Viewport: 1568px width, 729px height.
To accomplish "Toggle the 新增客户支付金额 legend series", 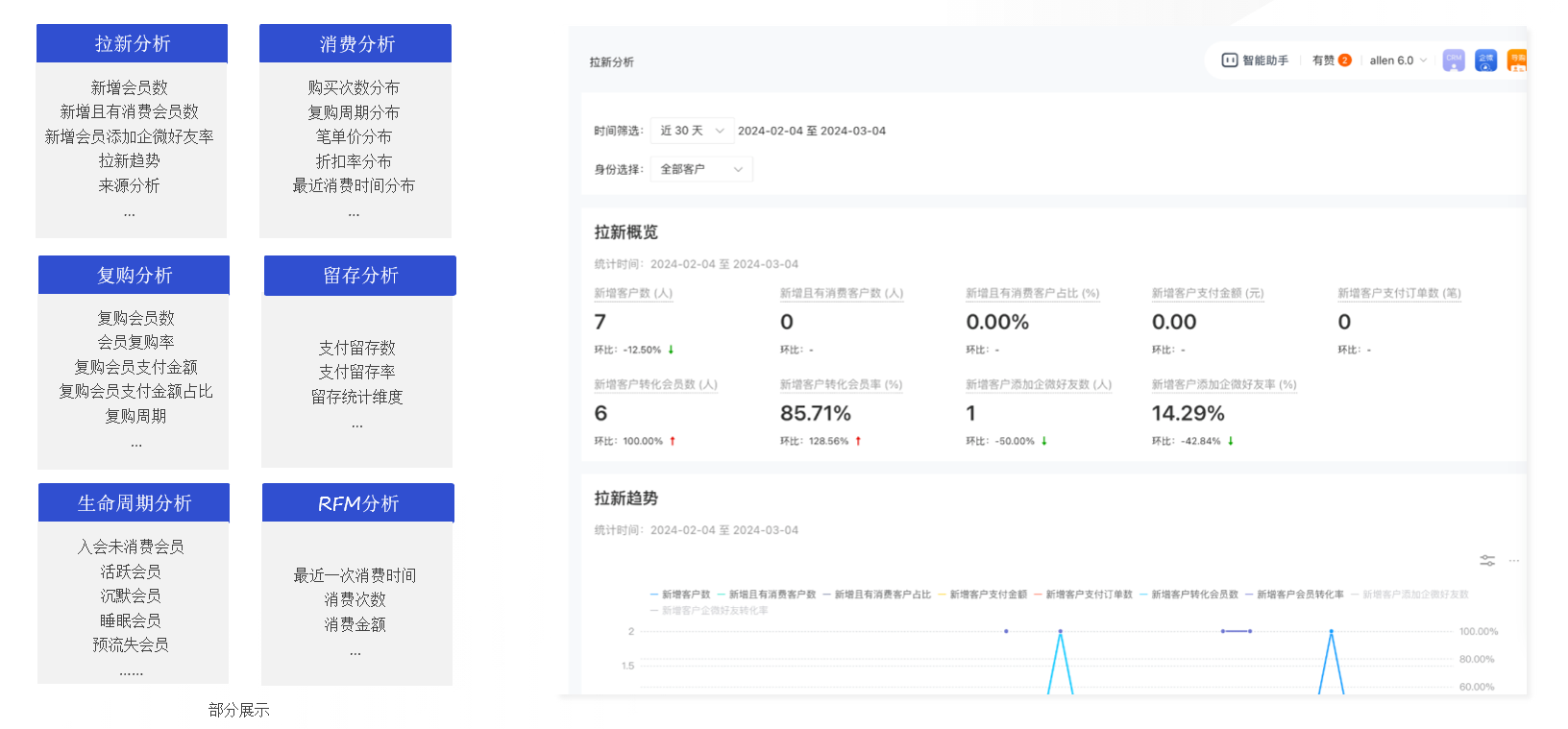I will (x=983, y=595).
